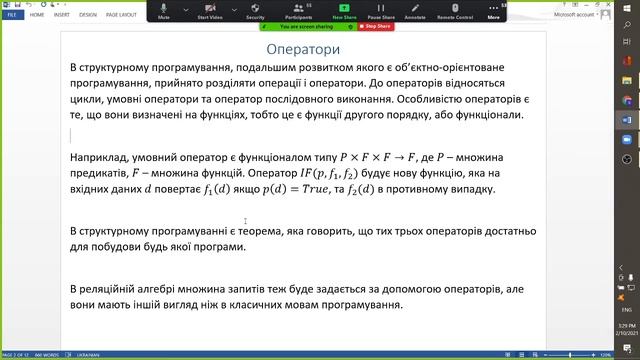Open the clock and date flyout
This screenshot has width=640, height=360.
[x=627, y=329]
